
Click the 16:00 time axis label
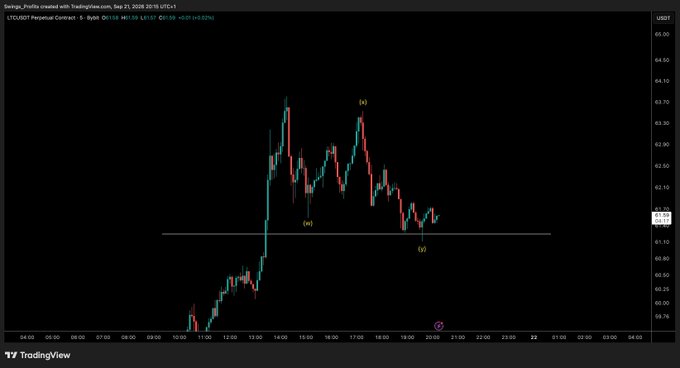[331, 337]
